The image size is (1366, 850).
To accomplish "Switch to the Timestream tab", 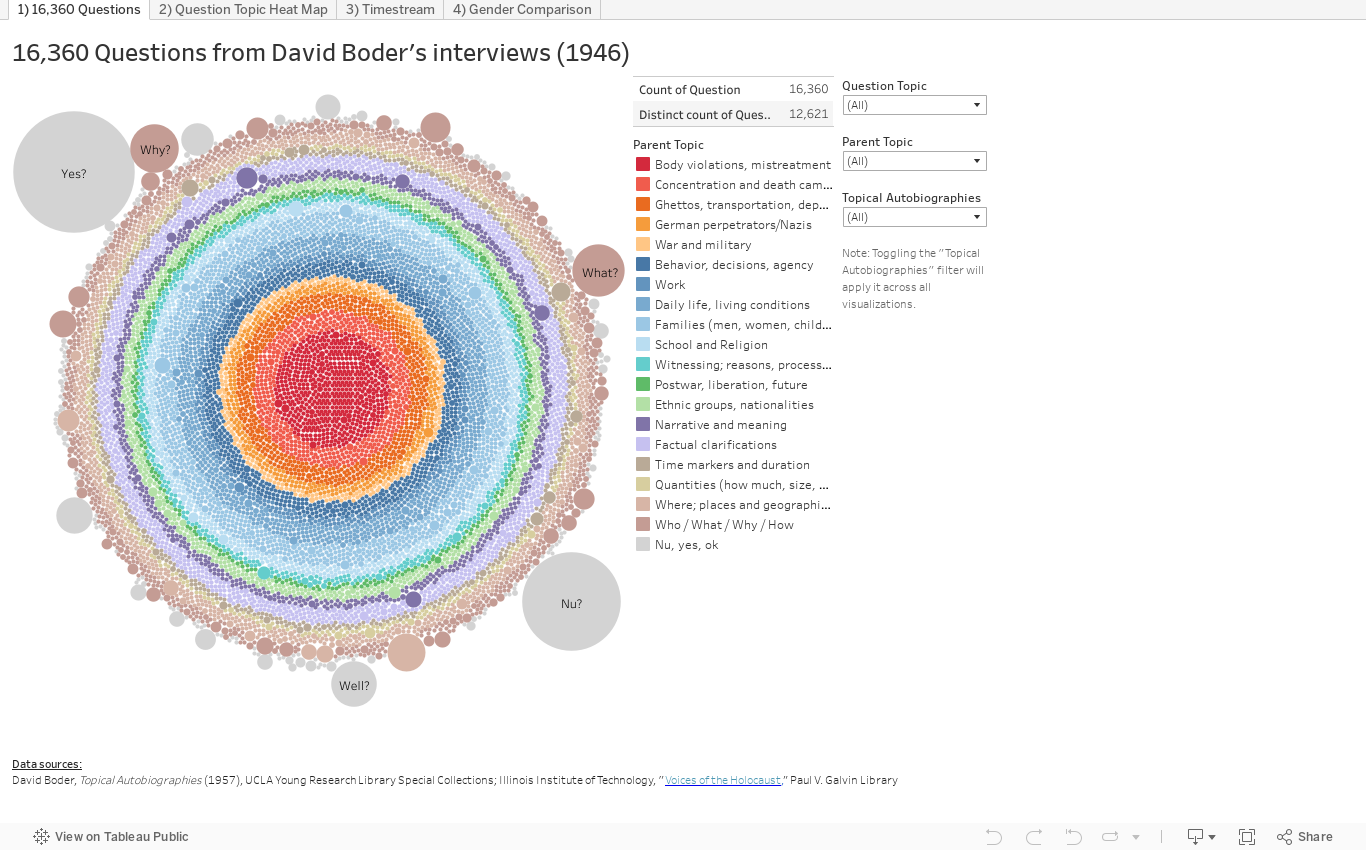I will point(390,9).
